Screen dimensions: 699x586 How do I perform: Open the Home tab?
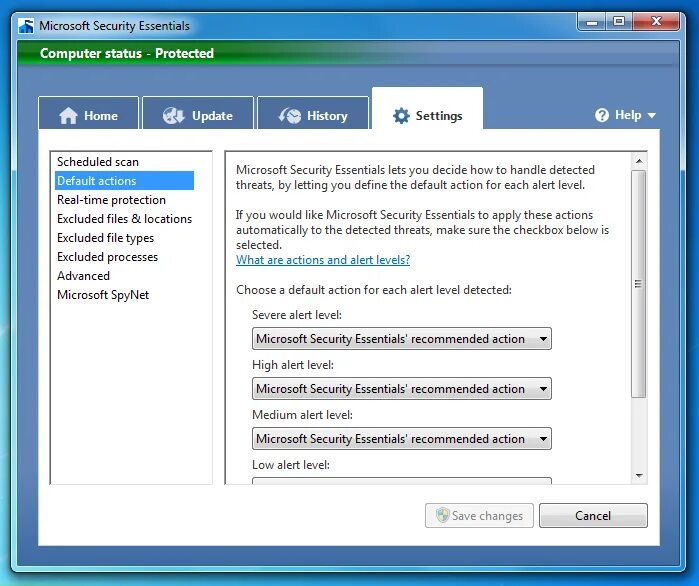pyautogui.click(x=88, y=113)
